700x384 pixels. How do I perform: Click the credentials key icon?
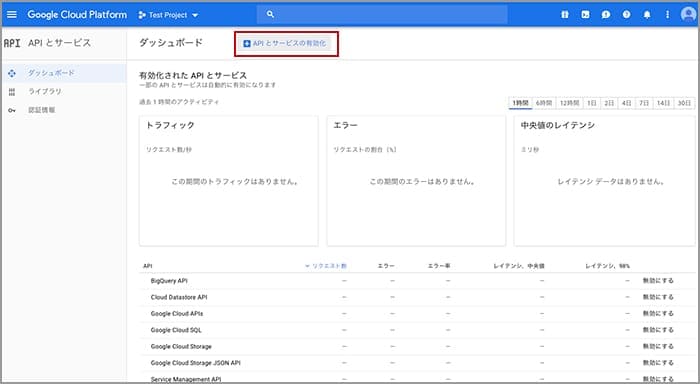[x=12, y=110]
